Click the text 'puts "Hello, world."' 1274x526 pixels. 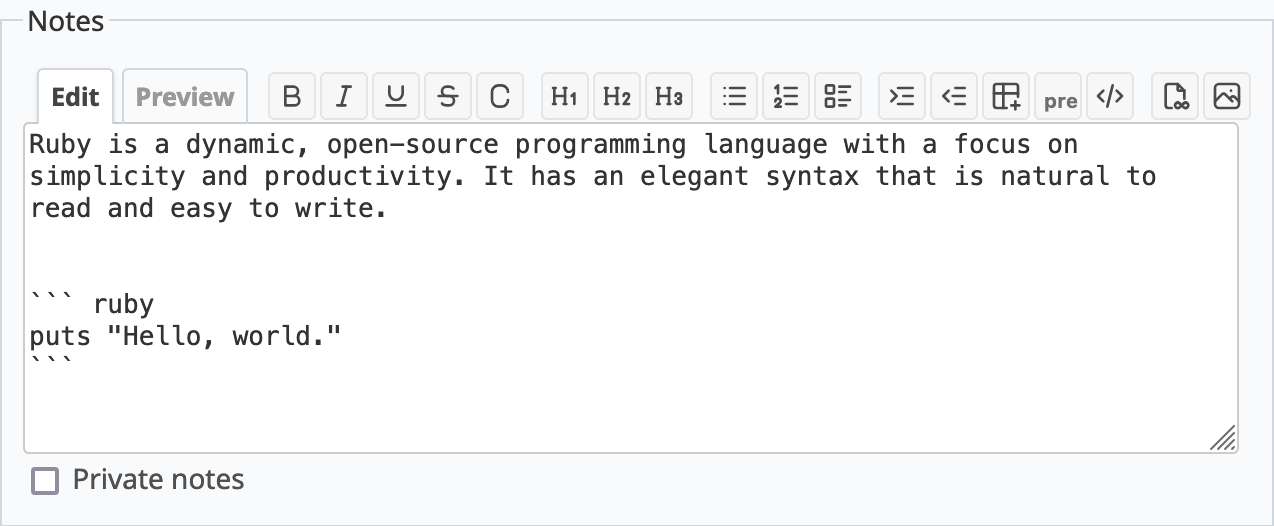point(186,336)
